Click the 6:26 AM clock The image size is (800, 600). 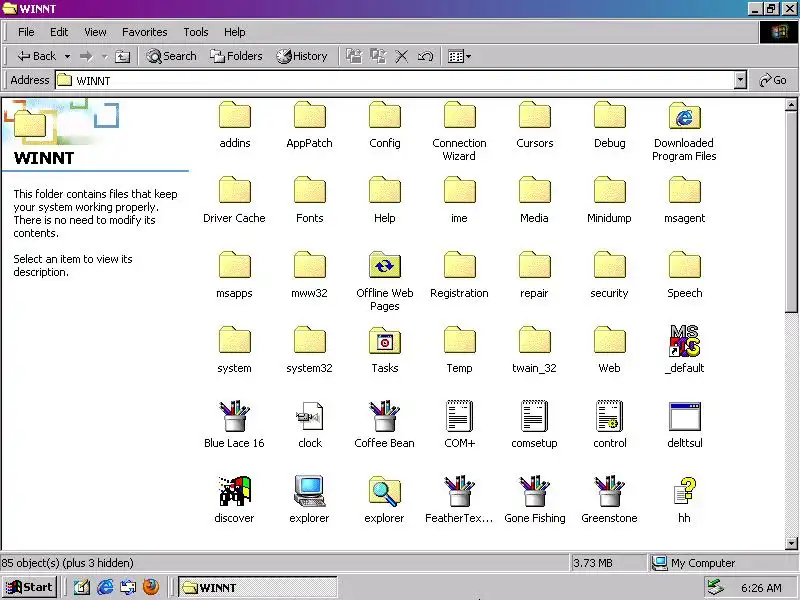point(761,588)
